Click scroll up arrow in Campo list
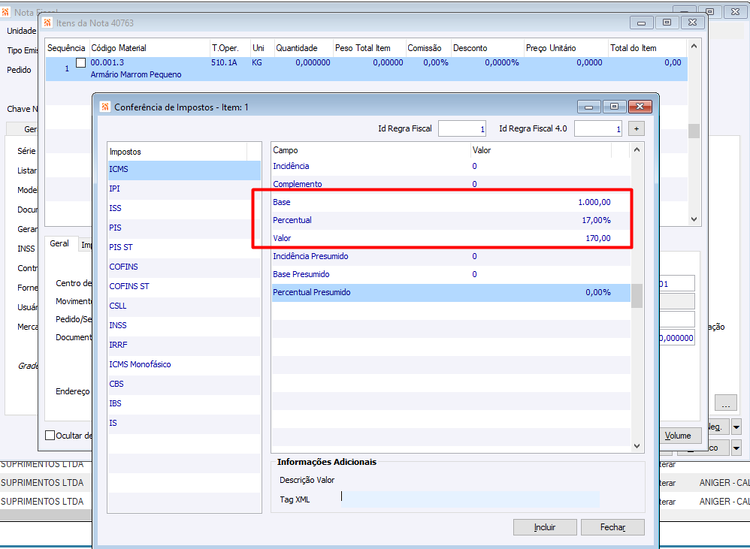Viewport: 750px width, 549px height. [x=637, y=150]
